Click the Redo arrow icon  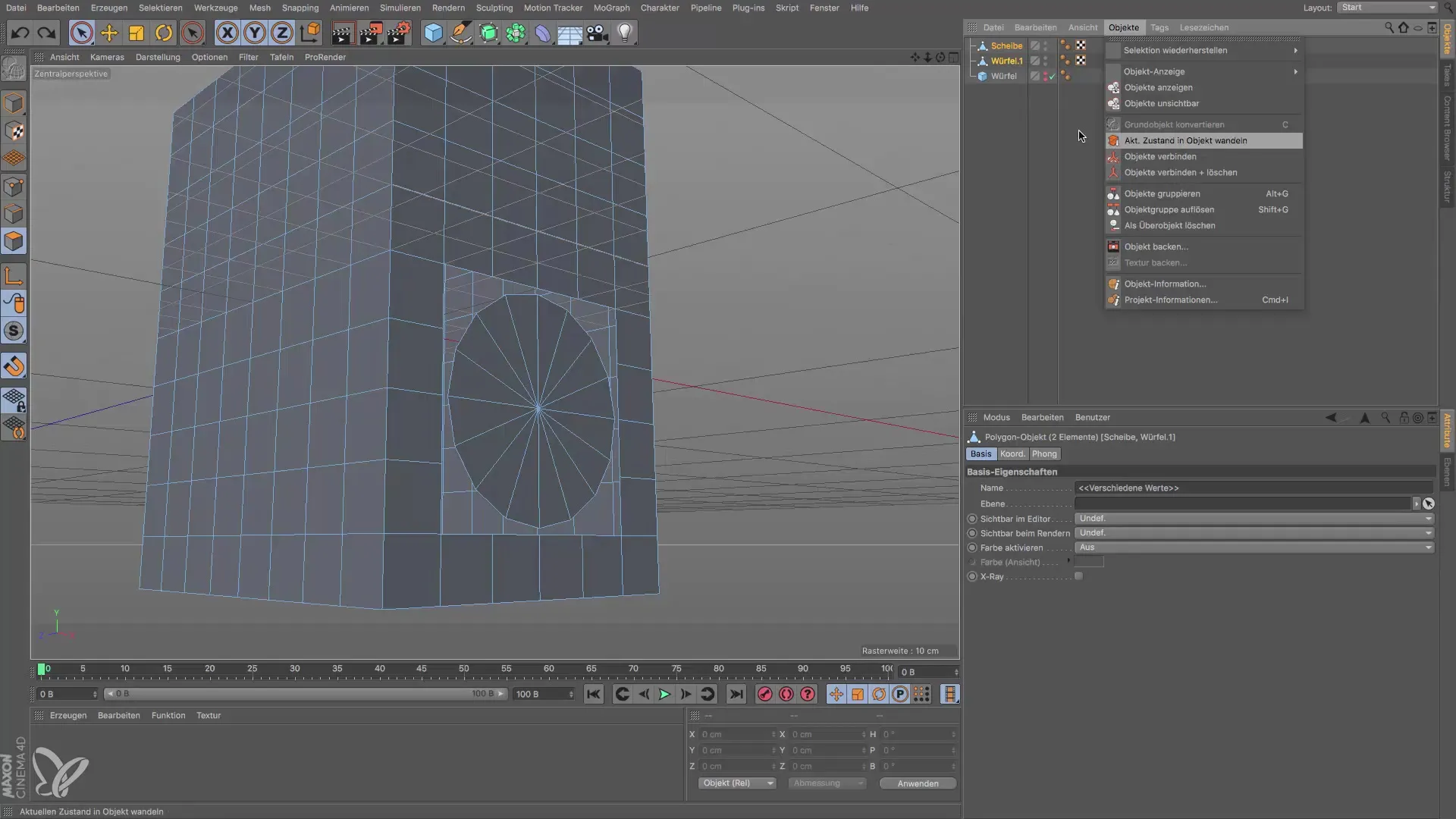point(46,33)
